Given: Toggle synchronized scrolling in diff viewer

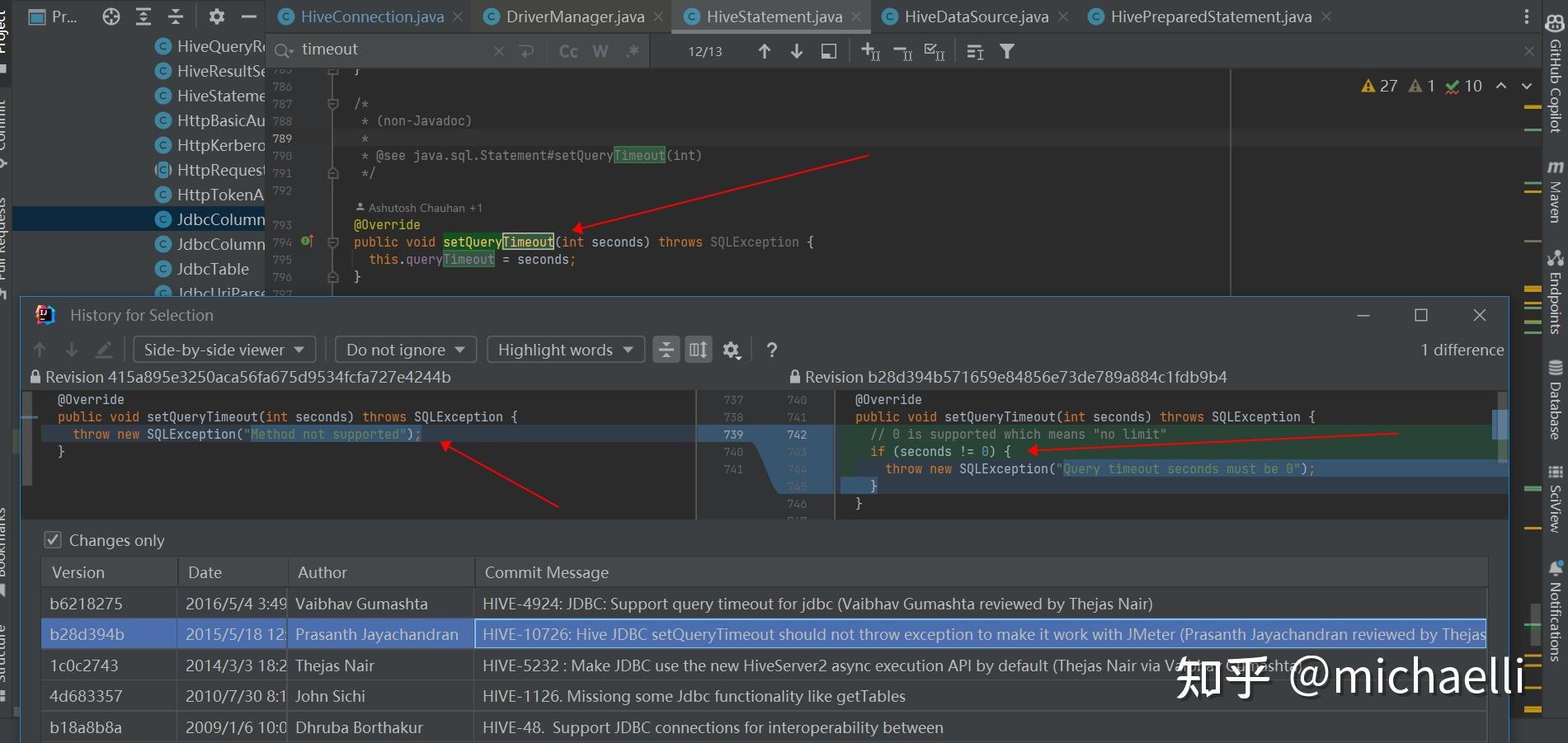Looking at the screenshot, I should pos(698,350).
